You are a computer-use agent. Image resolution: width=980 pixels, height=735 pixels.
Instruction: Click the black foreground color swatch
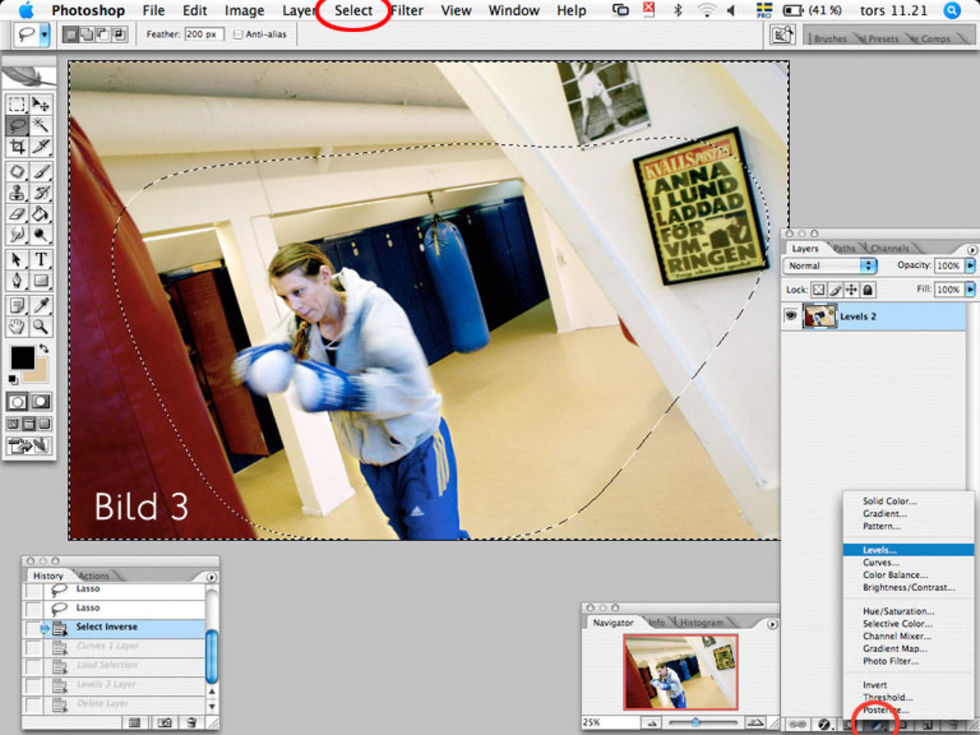point(22,358)
